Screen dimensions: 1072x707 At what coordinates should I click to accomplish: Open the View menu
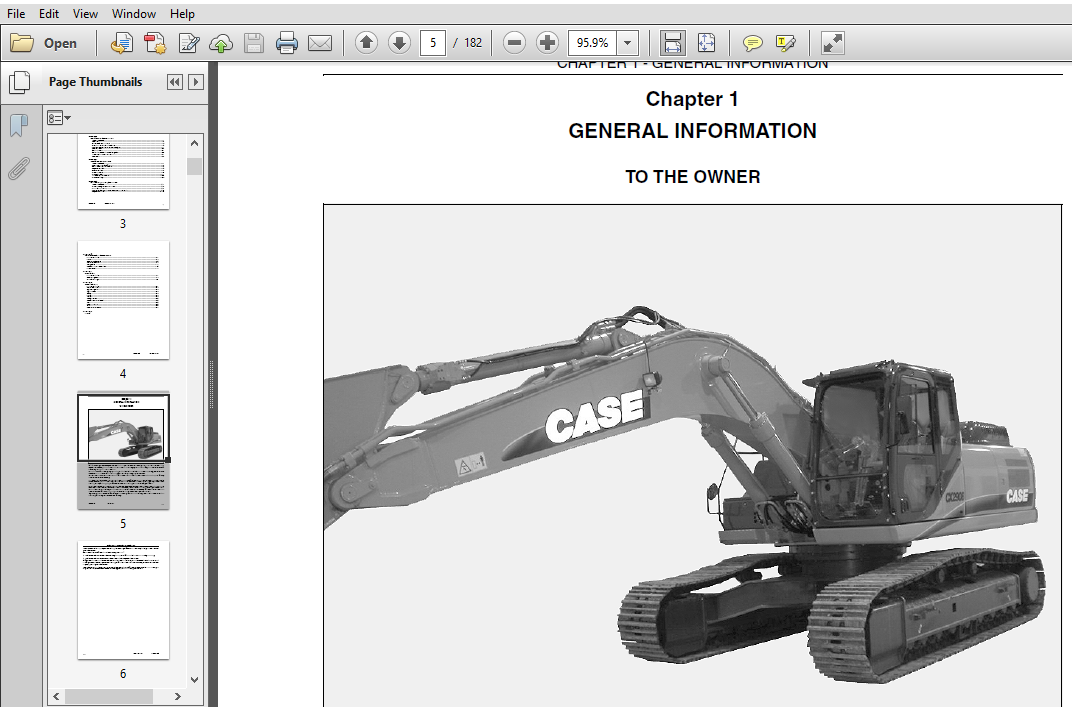pyautogui.click(x=85, y=14)
